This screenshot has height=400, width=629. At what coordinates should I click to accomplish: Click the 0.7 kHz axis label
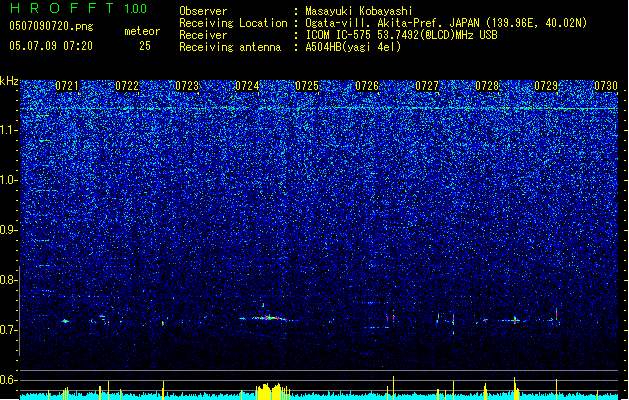click(9, 330)
